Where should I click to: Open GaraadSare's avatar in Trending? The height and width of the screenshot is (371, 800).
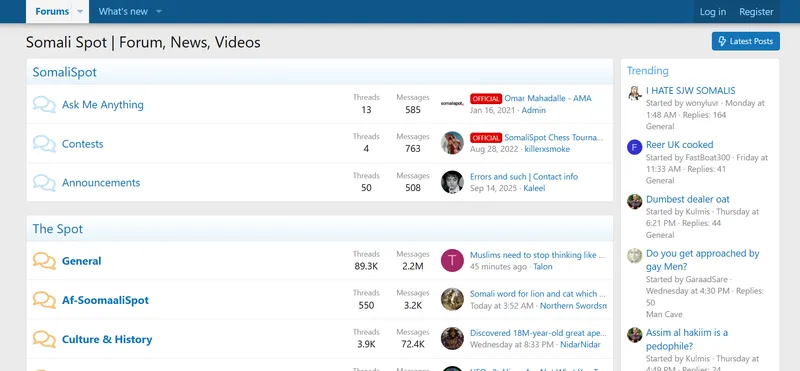coord(634,256)
